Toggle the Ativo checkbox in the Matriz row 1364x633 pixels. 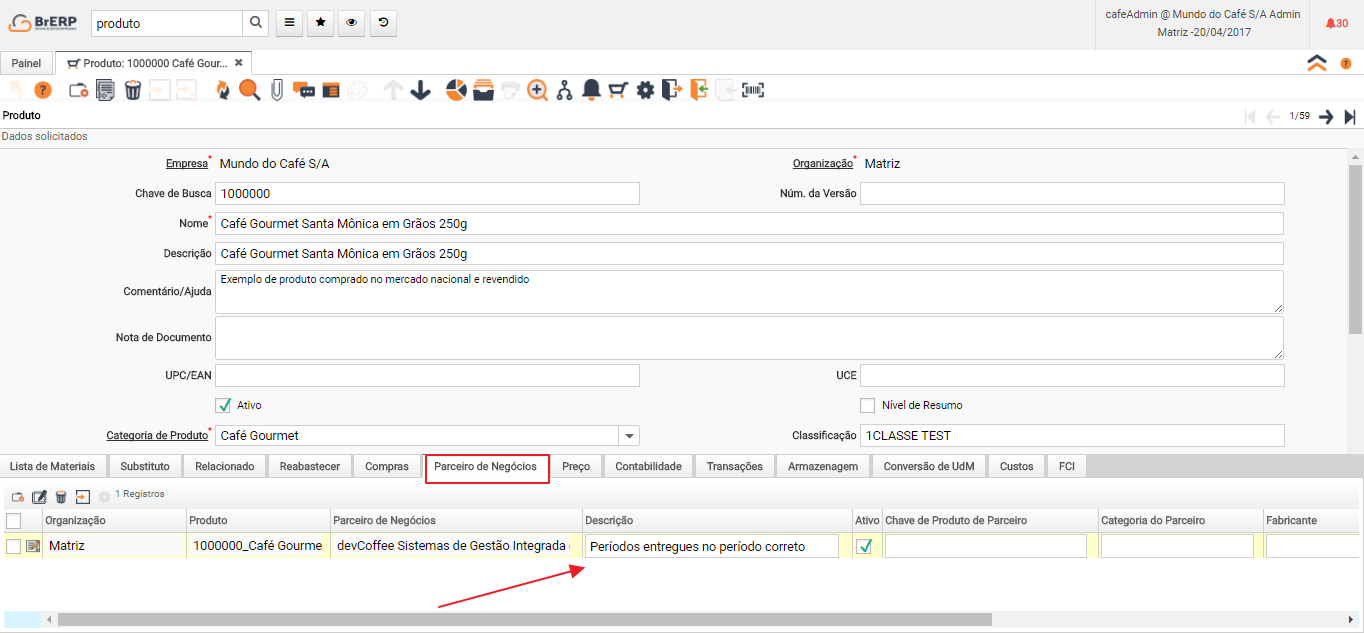pos(864,546)
